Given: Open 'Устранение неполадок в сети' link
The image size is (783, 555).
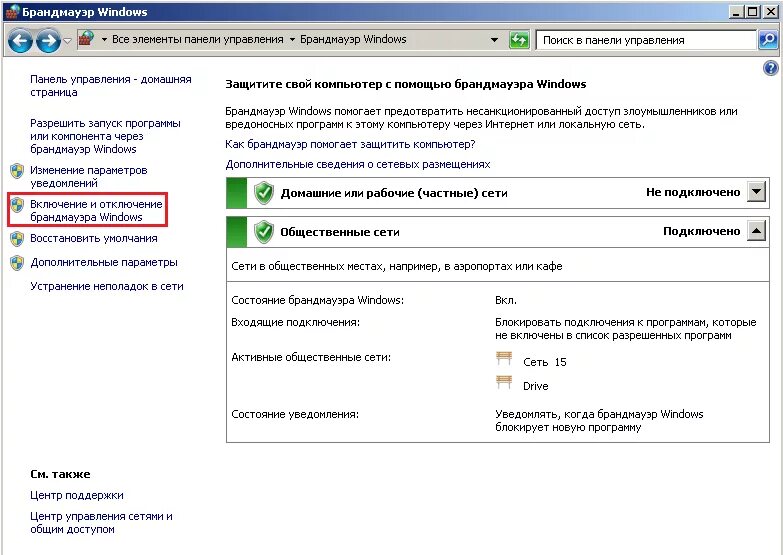Looking at the screenshot, I should tap(107, 286).
